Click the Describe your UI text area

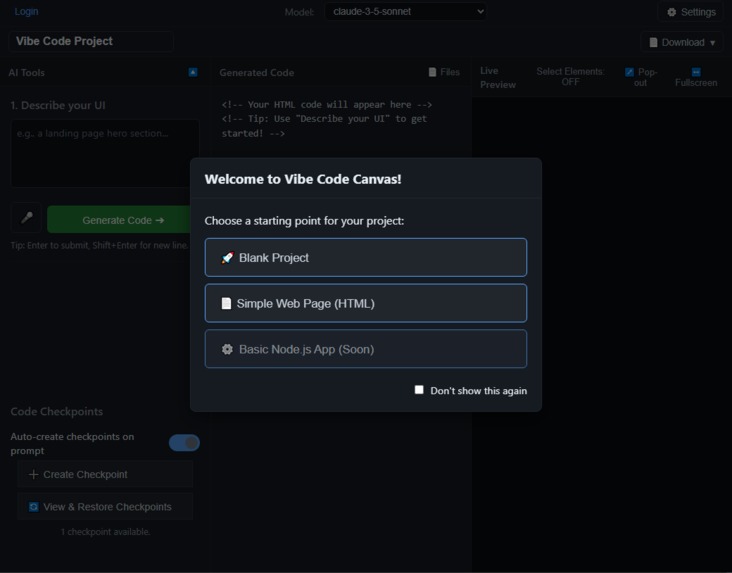tap(105, 153)
